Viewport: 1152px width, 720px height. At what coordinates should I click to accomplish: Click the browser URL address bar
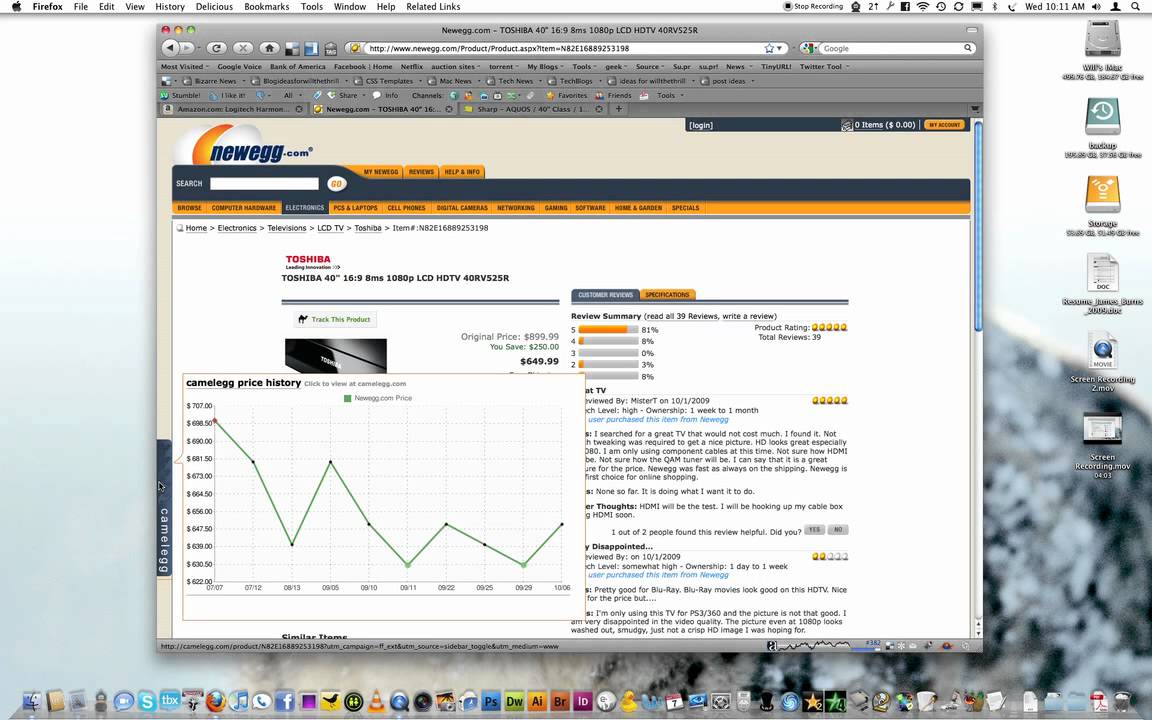click(563, 48)
